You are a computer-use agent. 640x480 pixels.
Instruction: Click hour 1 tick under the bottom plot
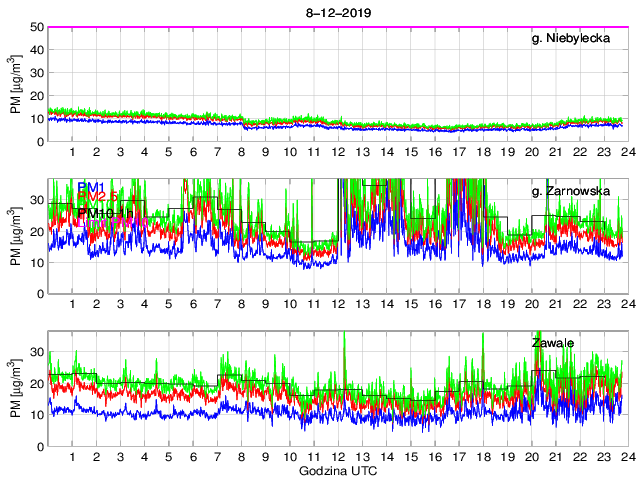pyautogui.click(x=73, y=456)
